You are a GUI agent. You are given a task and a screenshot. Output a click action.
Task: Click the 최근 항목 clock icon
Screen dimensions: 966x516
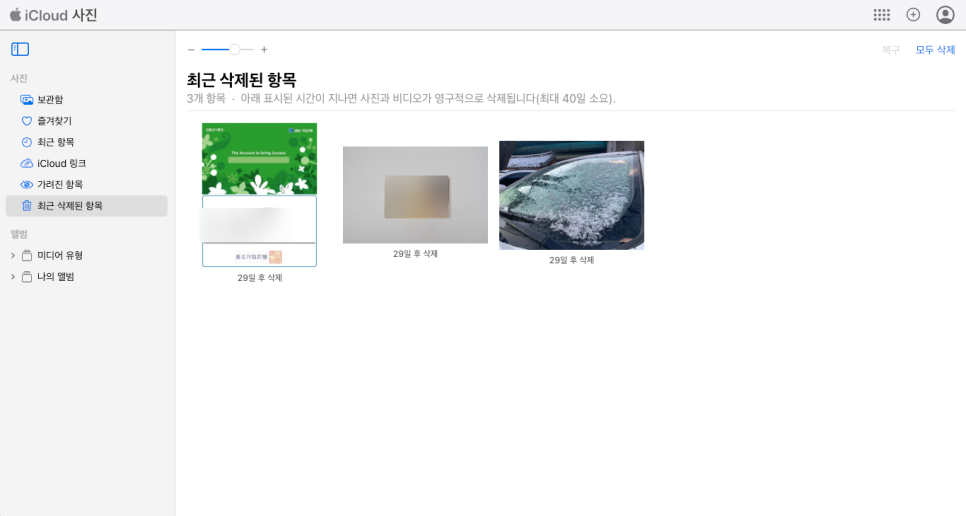[x=26, y=142]
